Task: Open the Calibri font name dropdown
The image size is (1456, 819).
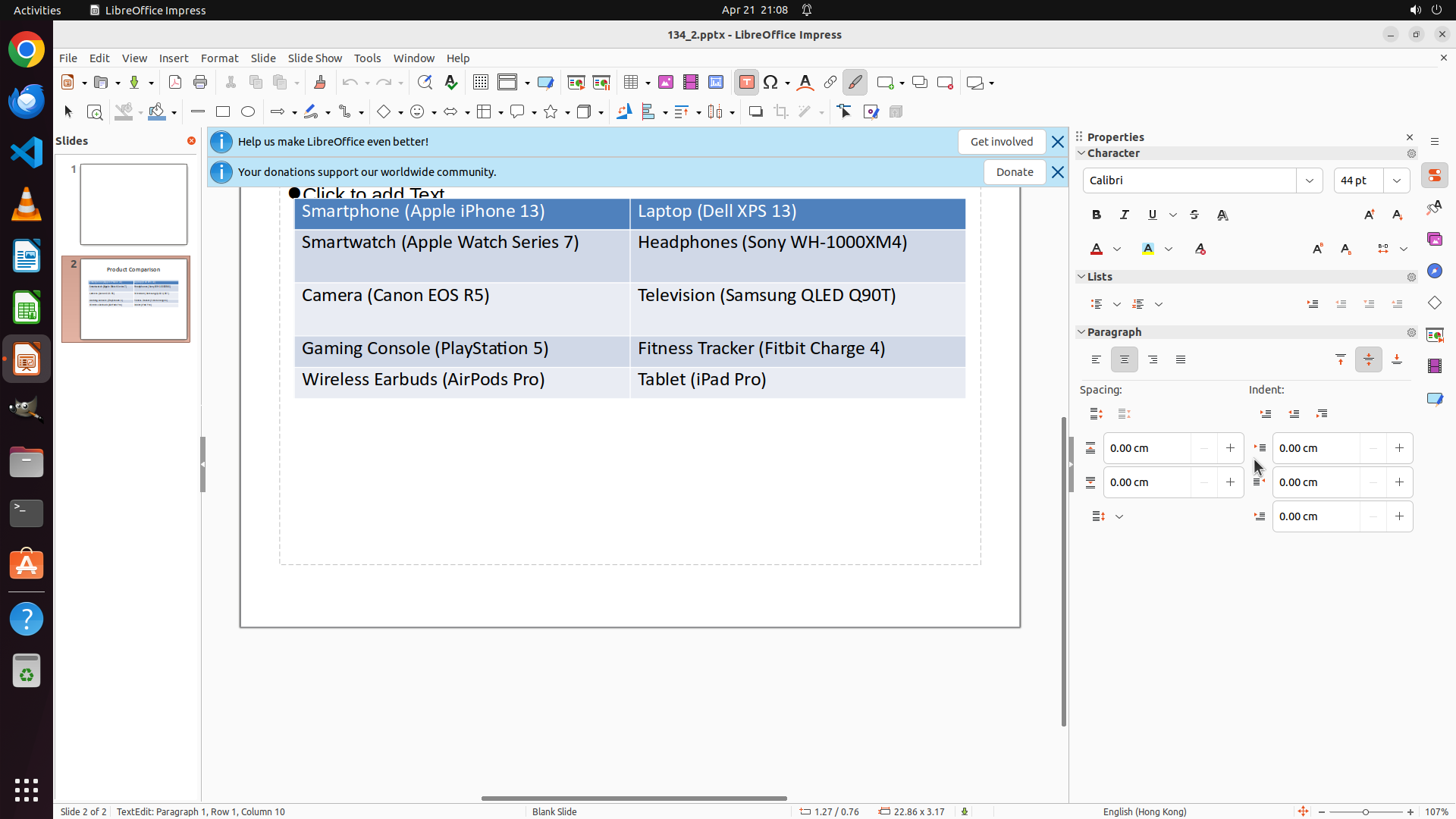Action: (1310, 180)
